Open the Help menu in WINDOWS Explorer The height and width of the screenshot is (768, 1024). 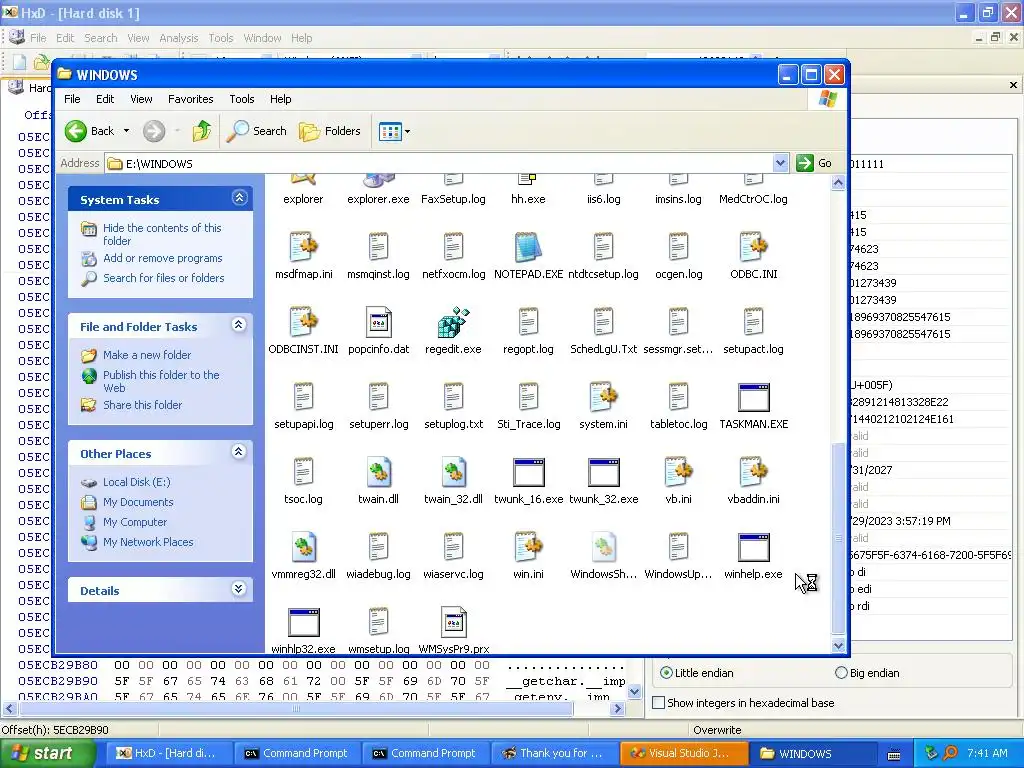point(281,99)
